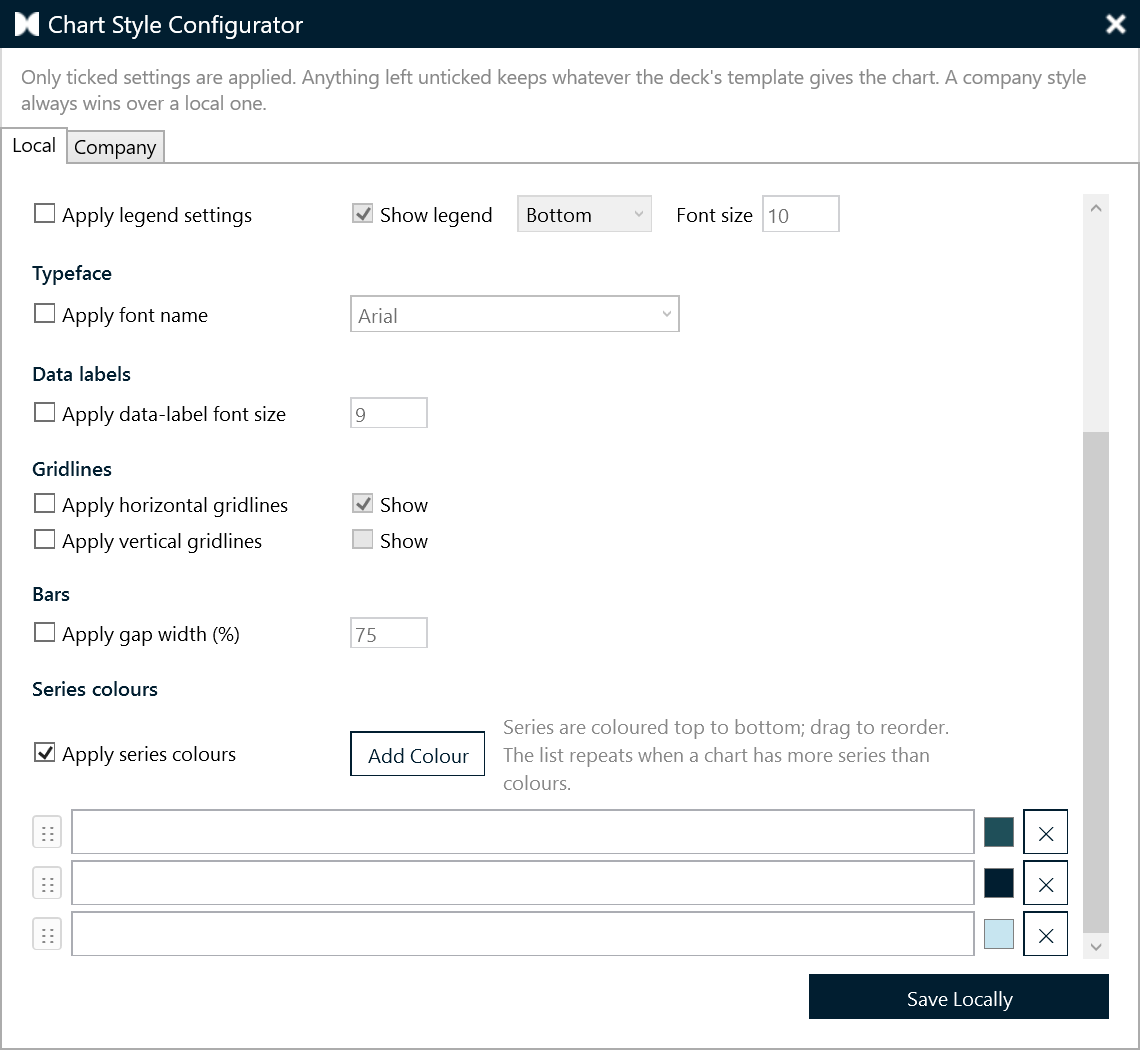This screenshot has width=1140, height=1050.
Task: Click the Series colours heading
Action: [x=95, y=689]
